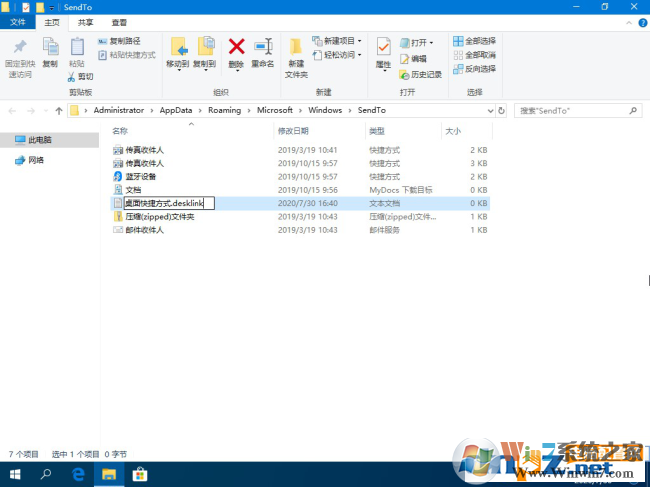Open the blue Help question mark
Screen dimensions: 650x487
click(643, 23)
